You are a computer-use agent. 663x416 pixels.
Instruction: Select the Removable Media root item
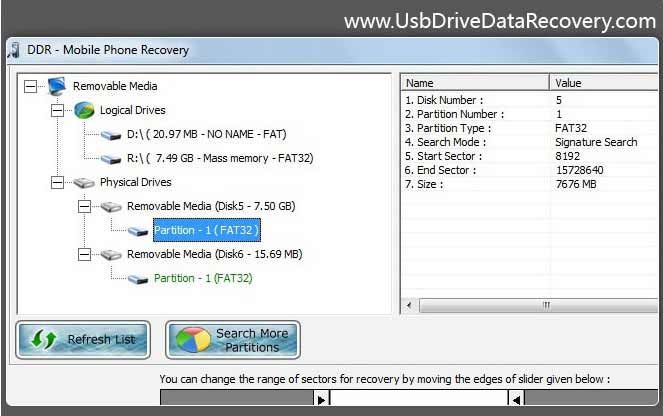(x=115, y=86)
